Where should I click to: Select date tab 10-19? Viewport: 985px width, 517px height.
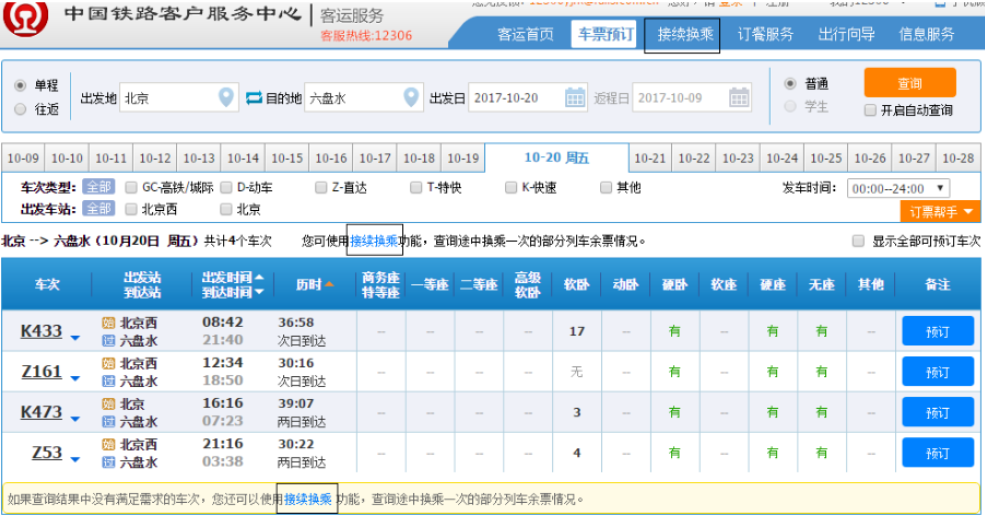pos(463,158)
